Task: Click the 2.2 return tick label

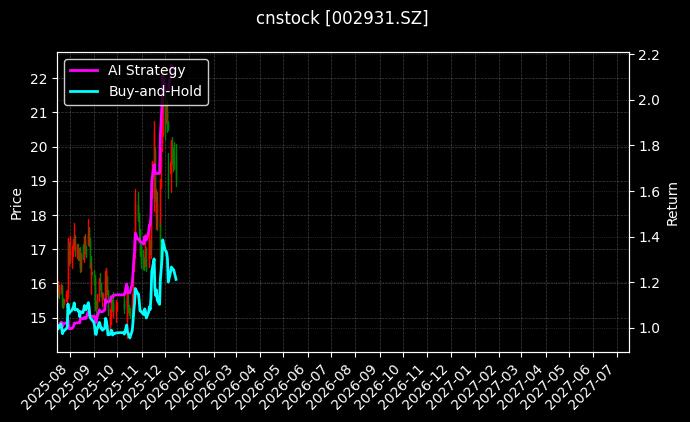Action: tap(647, 55)
